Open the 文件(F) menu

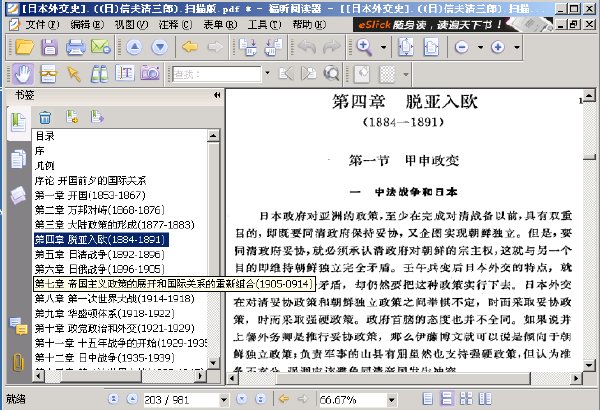coord(42,25)
